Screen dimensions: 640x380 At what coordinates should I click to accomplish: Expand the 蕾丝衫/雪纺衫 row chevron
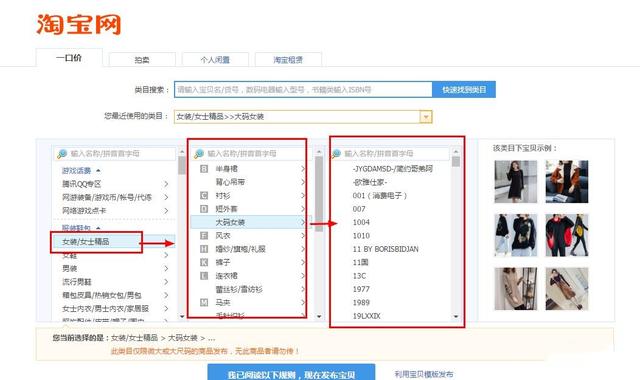(x=303, y=289)
